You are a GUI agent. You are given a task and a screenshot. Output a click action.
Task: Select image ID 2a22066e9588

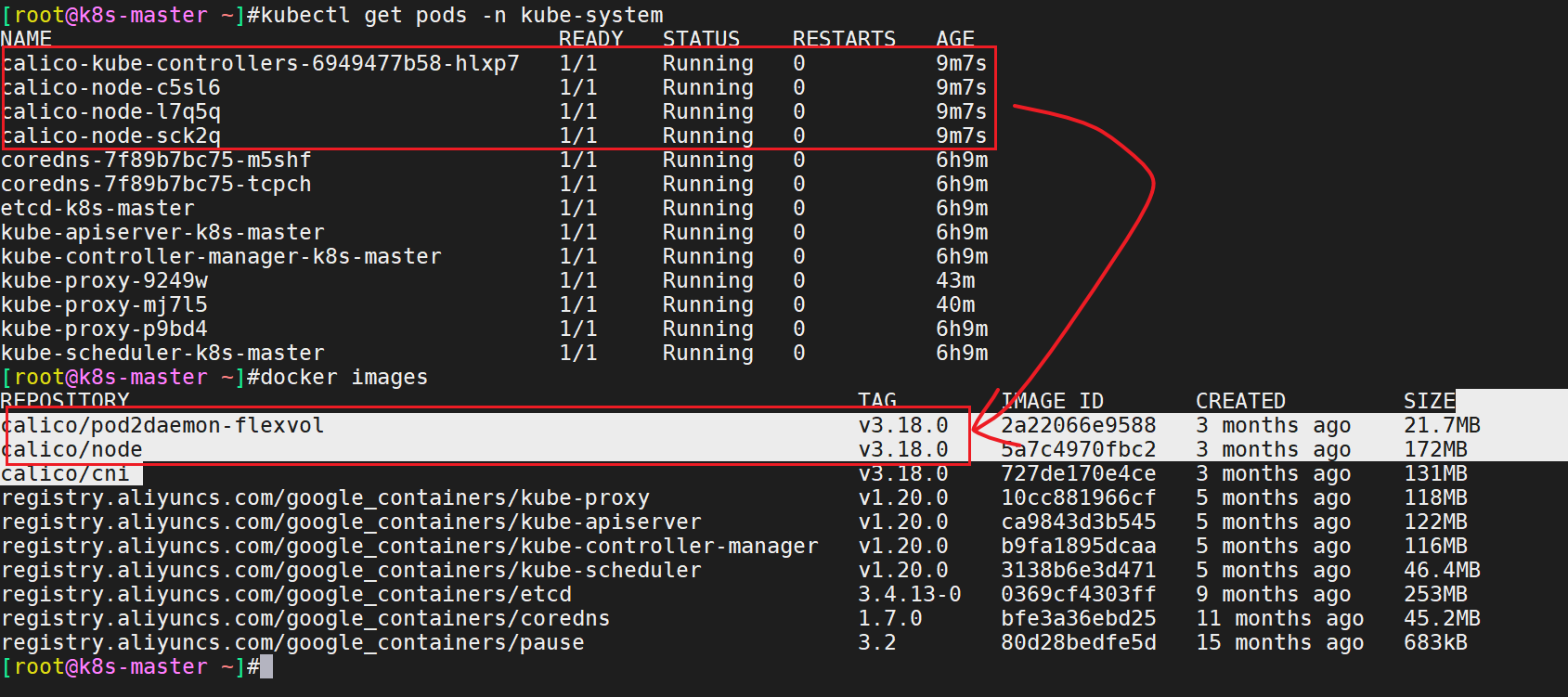[1079, 425]
